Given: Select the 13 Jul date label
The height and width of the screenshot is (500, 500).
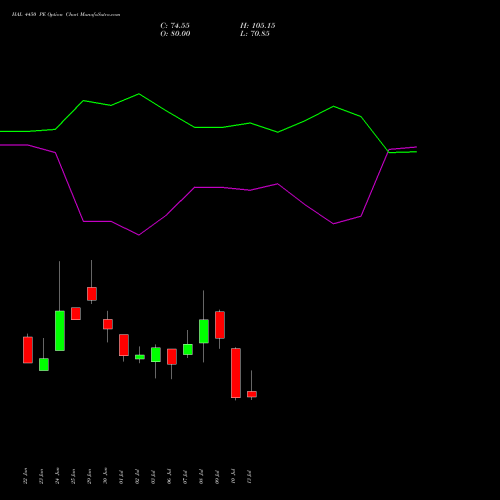Looking at the screenshot, I should (x=249, y=477).
